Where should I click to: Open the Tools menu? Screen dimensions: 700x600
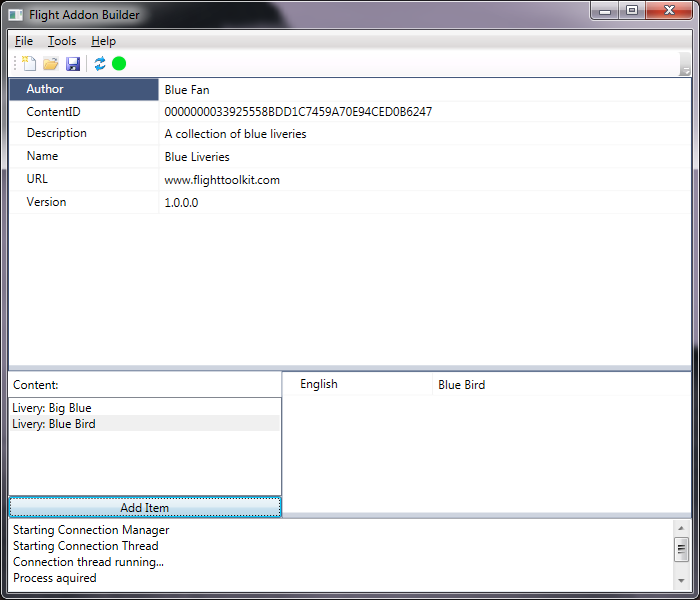click(x=62, y=41)
